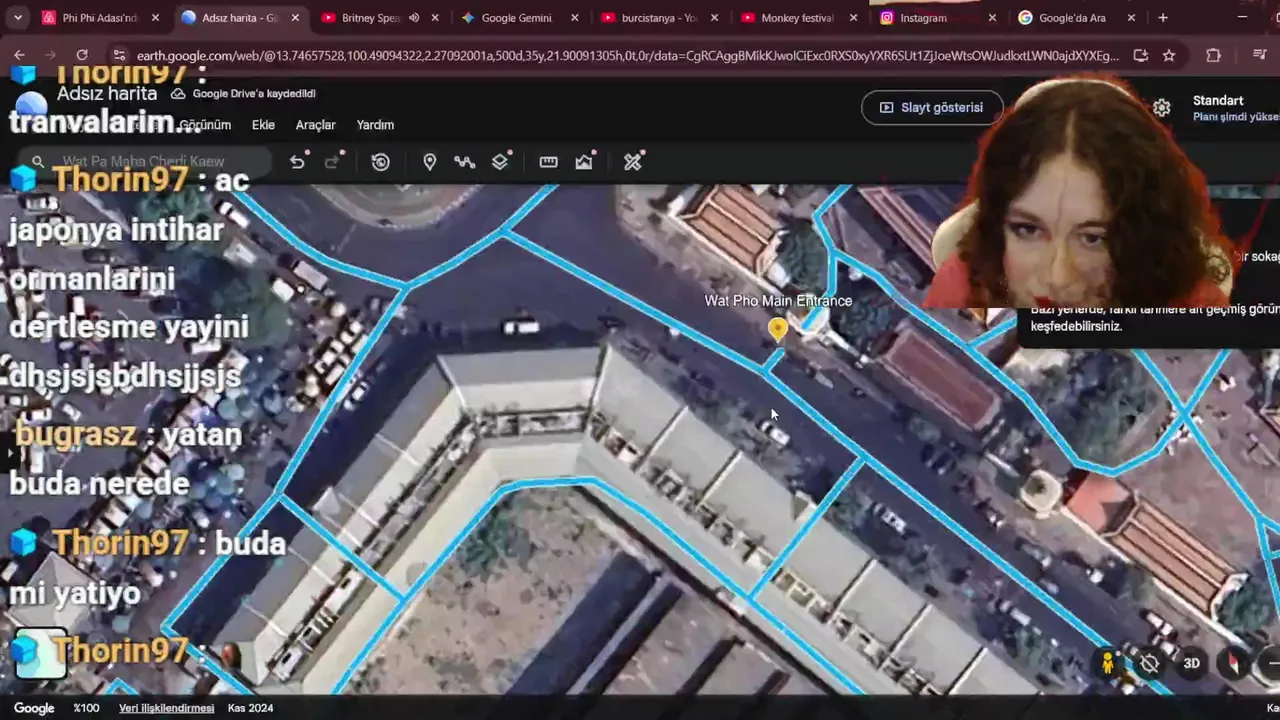This screenshot has width=1280, height=720.
Task: Click the Kas 2024 imagery date
Action: click(250, 708)
